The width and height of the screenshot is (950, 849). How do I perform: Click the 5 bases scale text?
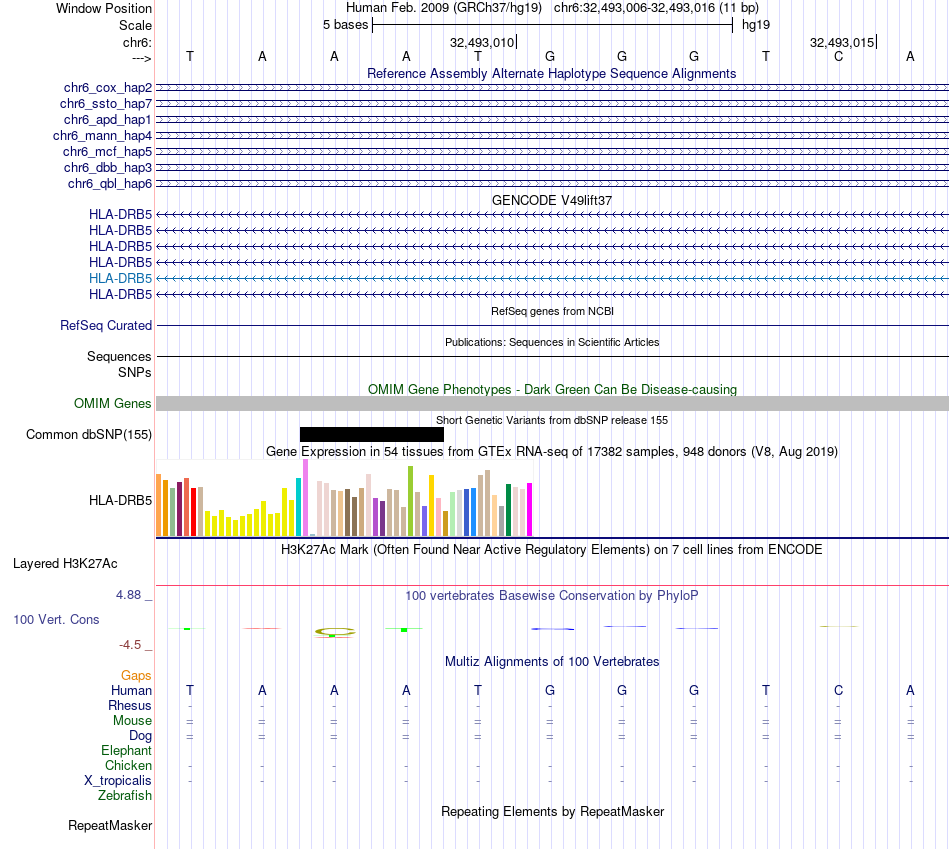click(345, 25)
